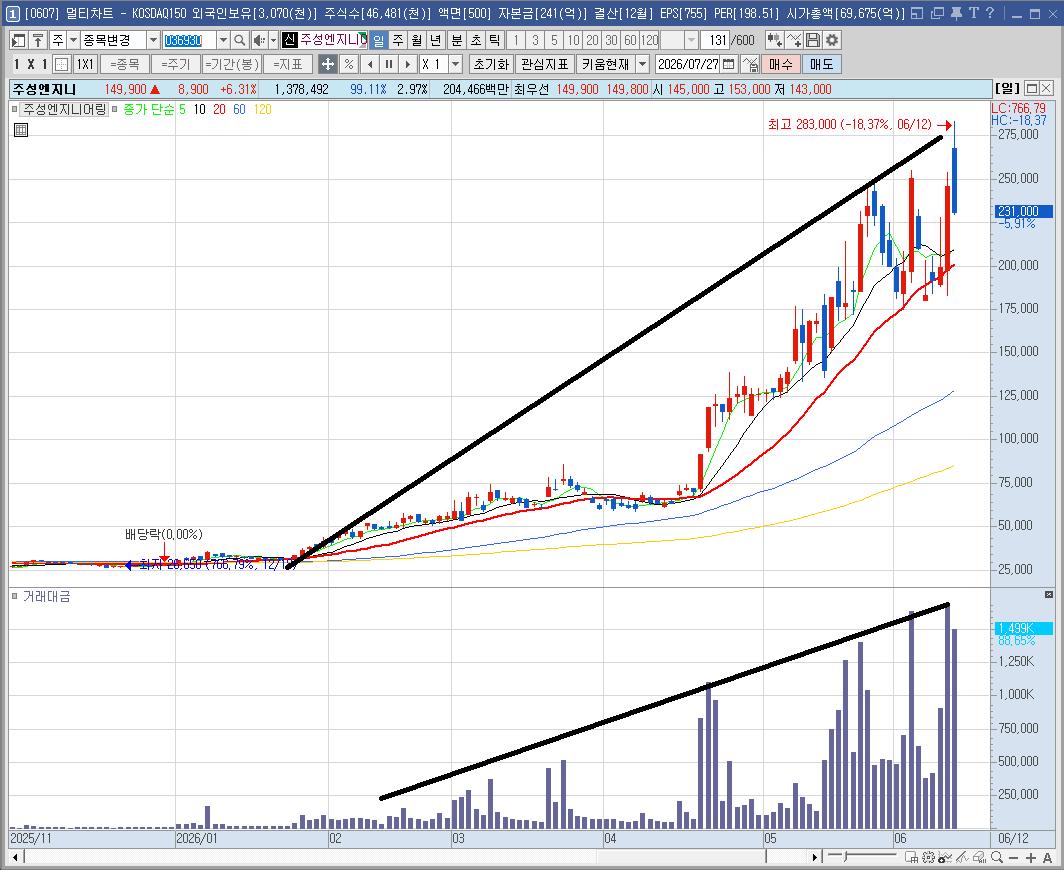This screenshot has width=1064, height=870.
Task: Switch to the 분 minute period tab
Action: click(457, 41)
